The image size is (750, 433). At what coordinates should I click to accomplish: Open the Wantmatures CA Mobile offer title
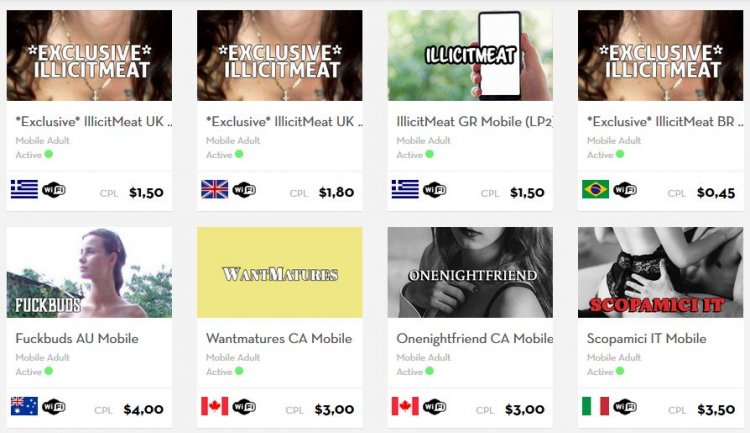pos(279,339)
